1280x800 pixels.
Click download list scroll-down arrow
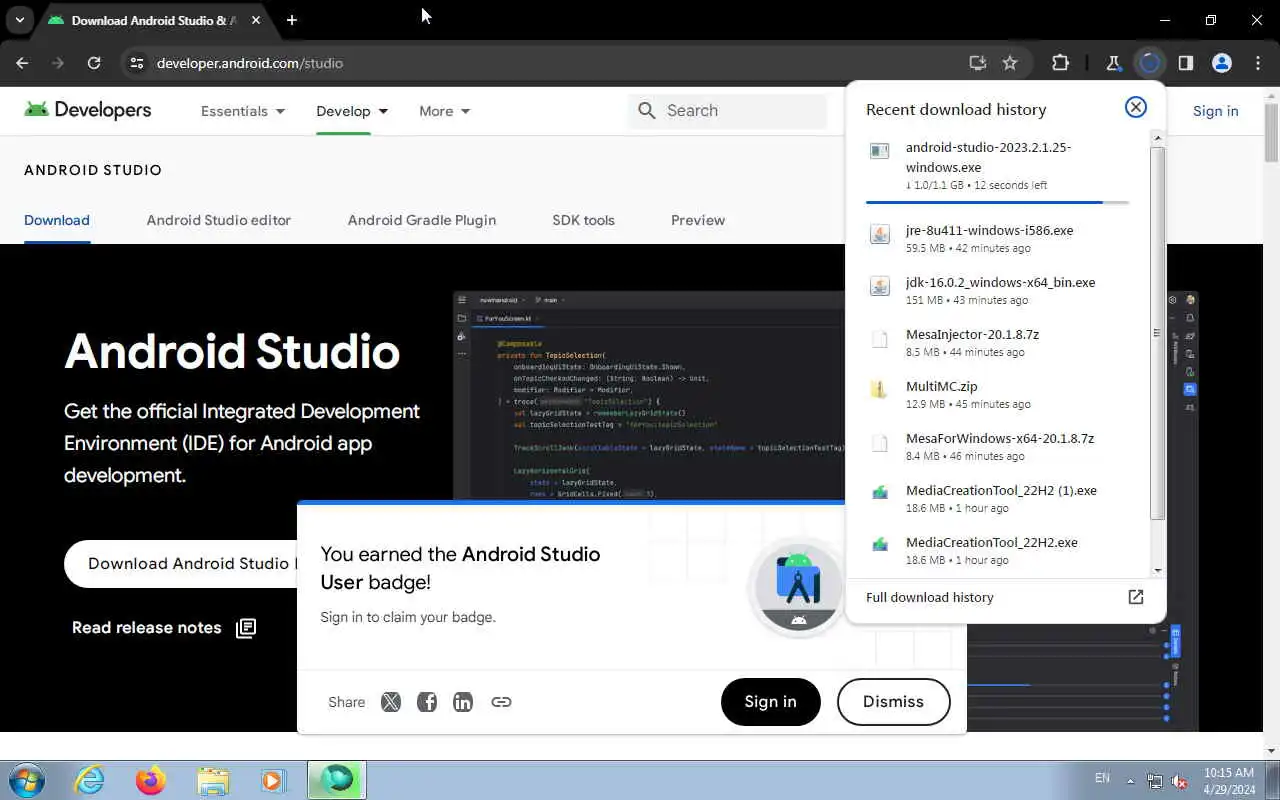(1158, 571)
